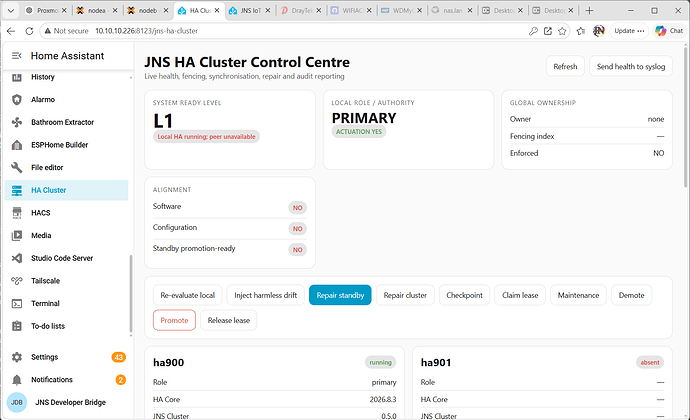The width and height of the screenshot is (690, 420).
Task: Click Notifications badge showing 2
Action: point(121,379)
